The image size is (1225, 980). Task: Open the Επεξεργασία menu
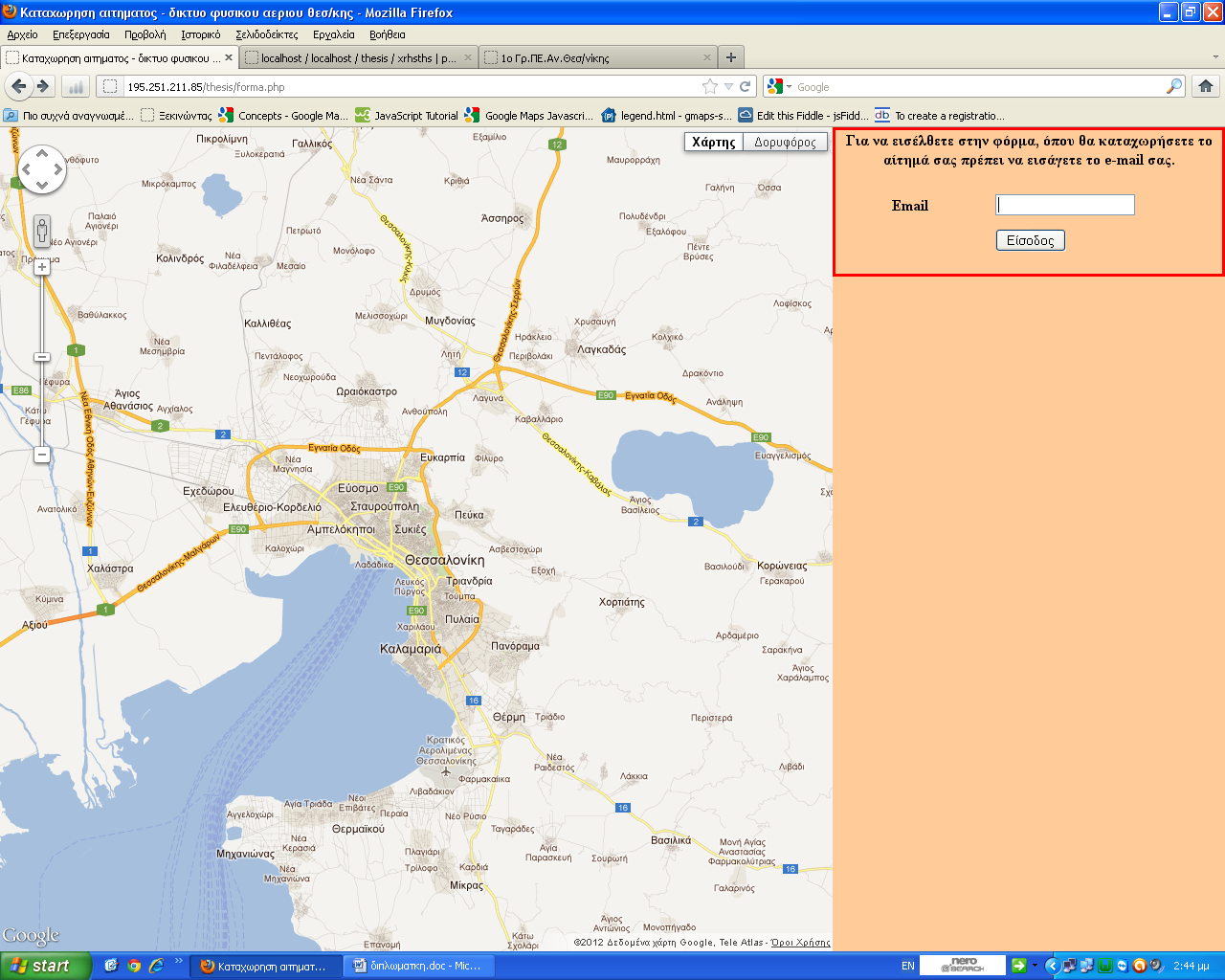[81, 34]
